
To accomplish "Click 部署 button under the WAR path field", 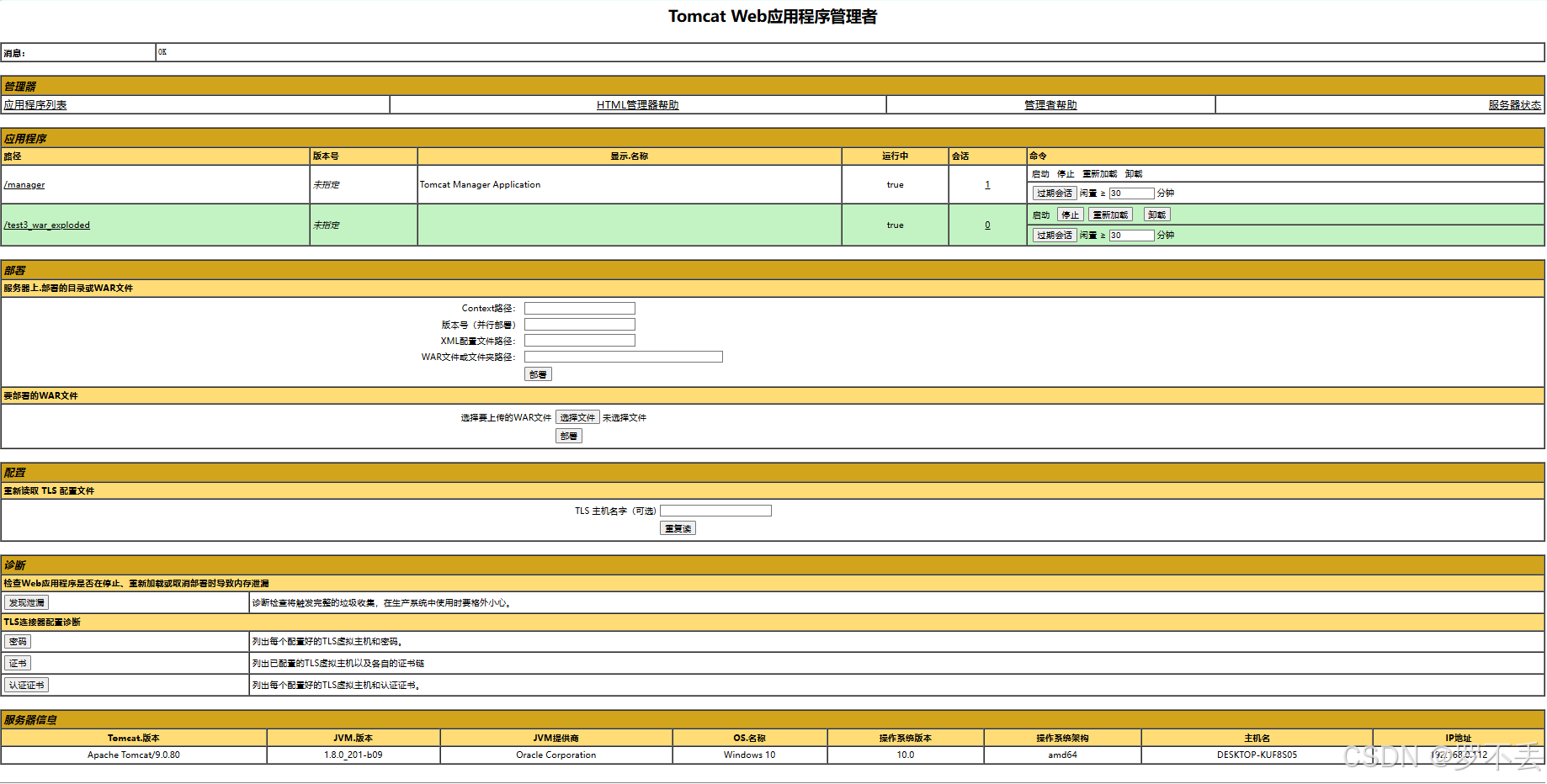I will click(x=538, y=374).
